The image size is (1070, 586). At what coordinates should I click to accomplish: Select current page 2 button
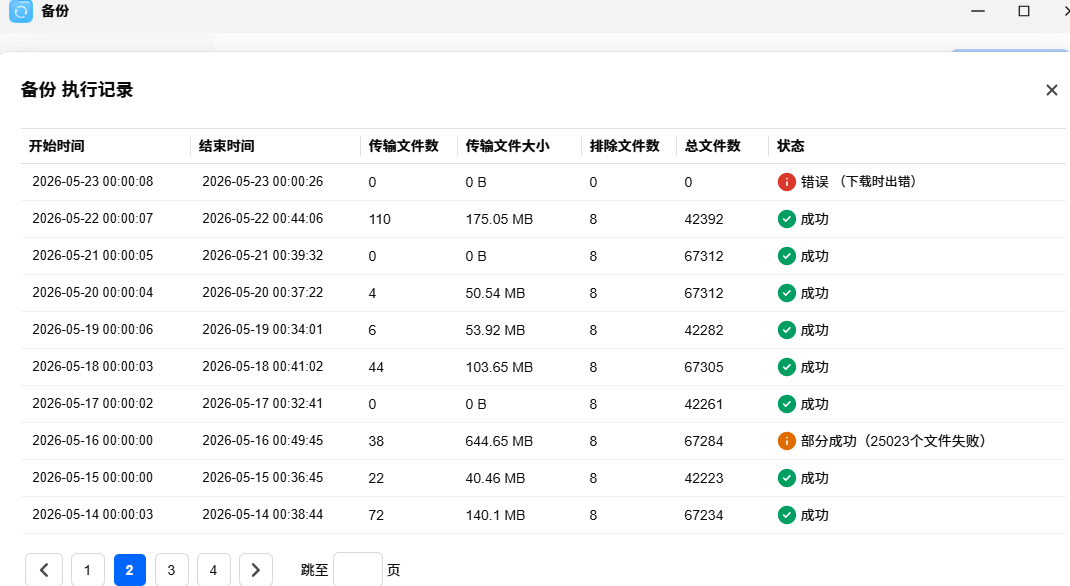[x=130, y=570]
